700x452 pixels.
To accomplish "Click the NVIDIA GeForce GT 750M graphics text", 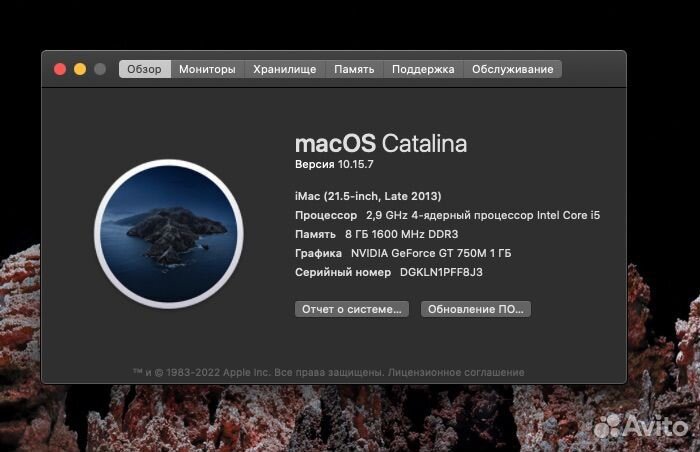I will (x=431, y=253).
